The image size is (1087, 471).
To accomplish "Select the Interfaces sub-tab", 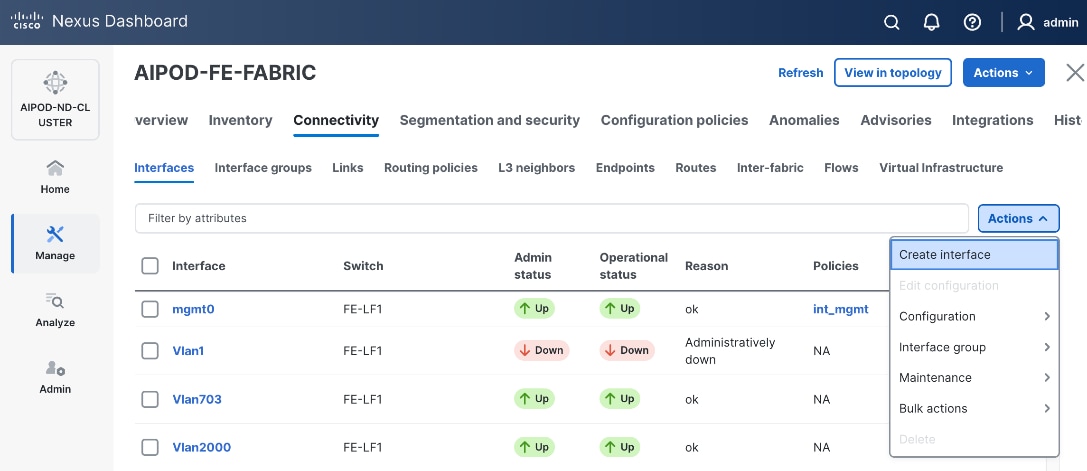I will (164, 168).
